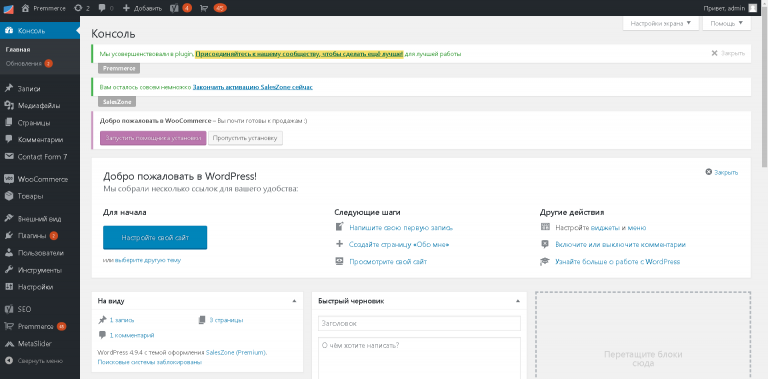Viewport: 768px width, 379px height.
Task: Open the comments bubble in the admin bar
Action: coord(106,8)
